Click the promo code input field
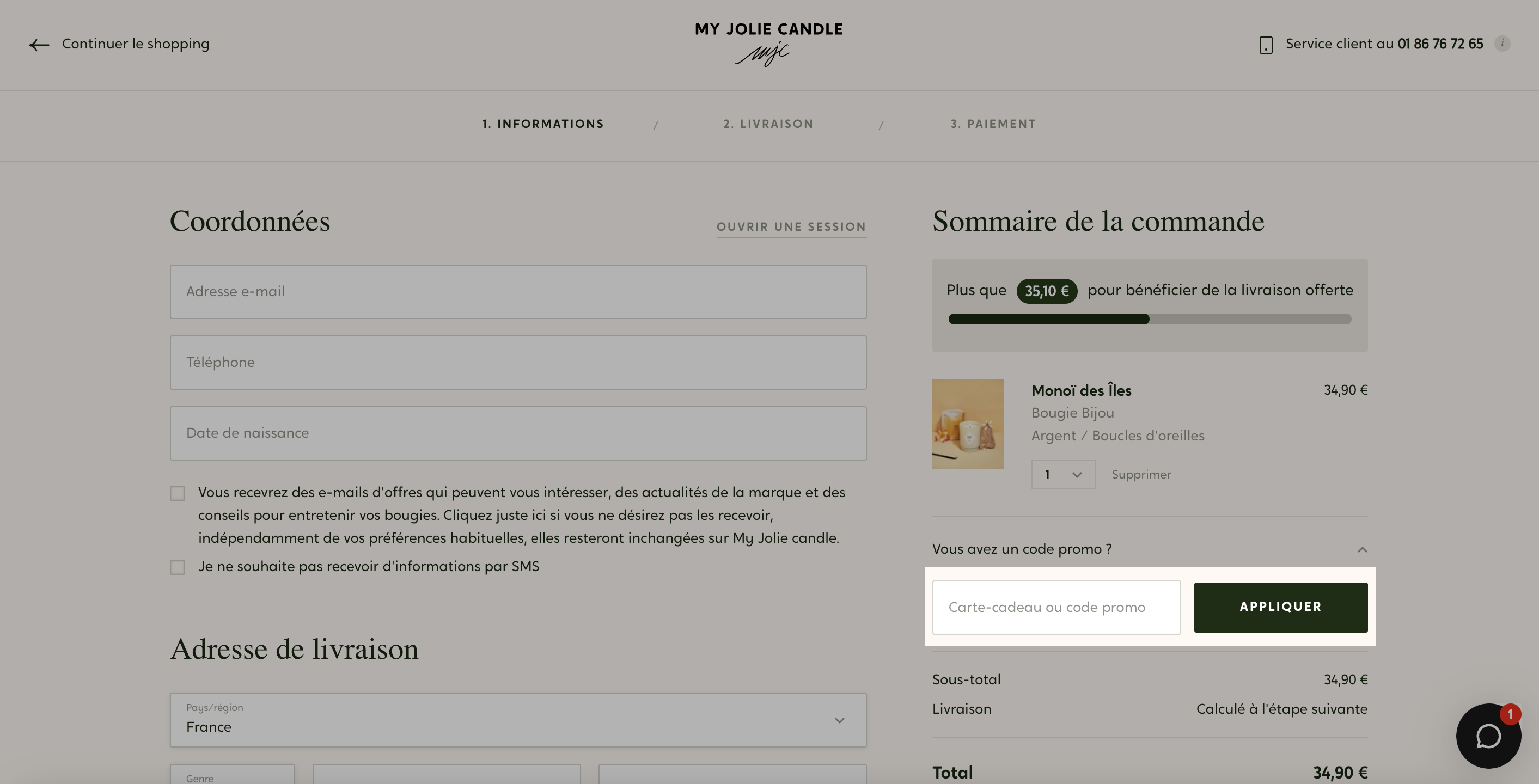The image size is (1539, 784). point(1056,607)
